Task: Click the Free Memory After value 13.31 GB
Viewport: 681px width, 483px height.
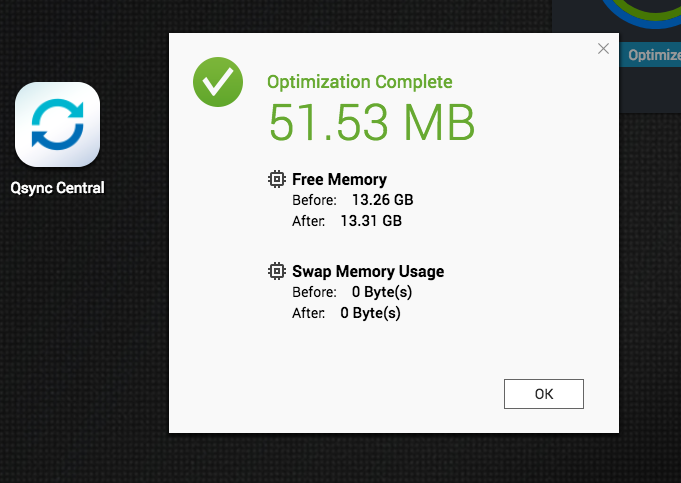Action: 371,221
